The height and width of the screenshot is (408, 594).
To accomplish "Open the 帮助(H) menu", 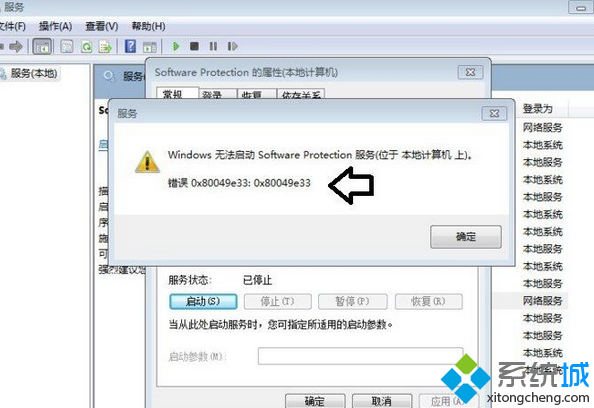I will pyautogui.click(x=148, y=26).
